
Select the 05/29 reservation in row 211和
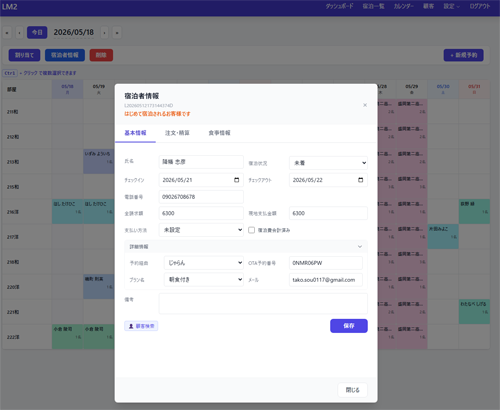412,111
